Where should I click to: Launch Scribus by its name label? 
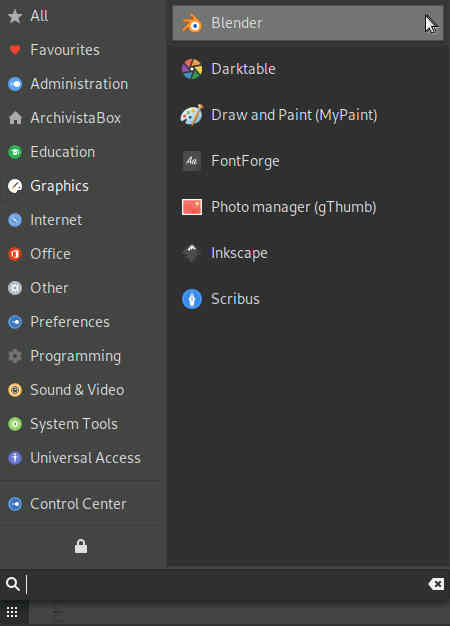coord(235,299)
